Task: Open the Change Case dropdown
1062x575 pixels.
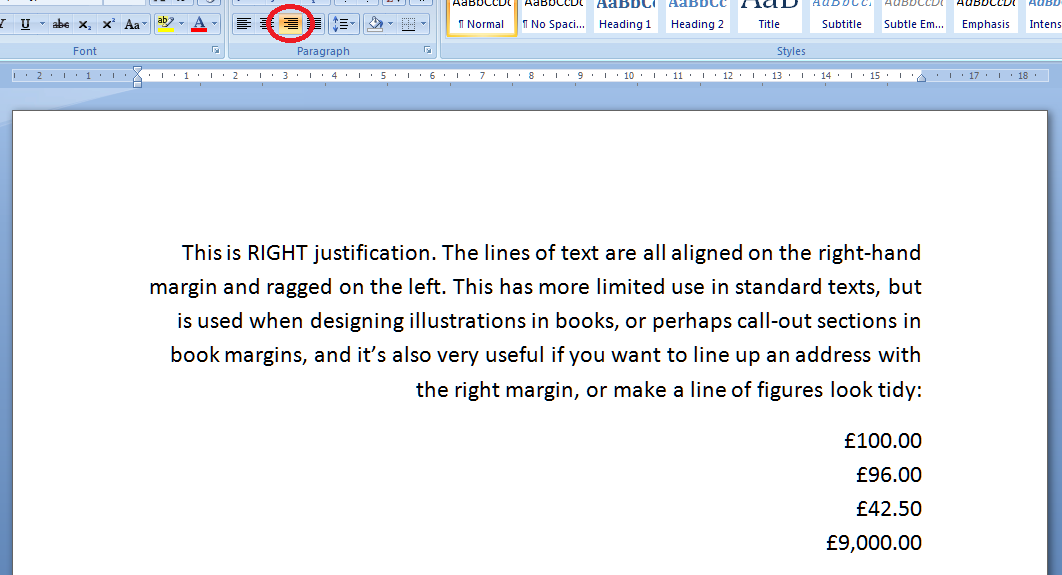Action: [135, 23]
